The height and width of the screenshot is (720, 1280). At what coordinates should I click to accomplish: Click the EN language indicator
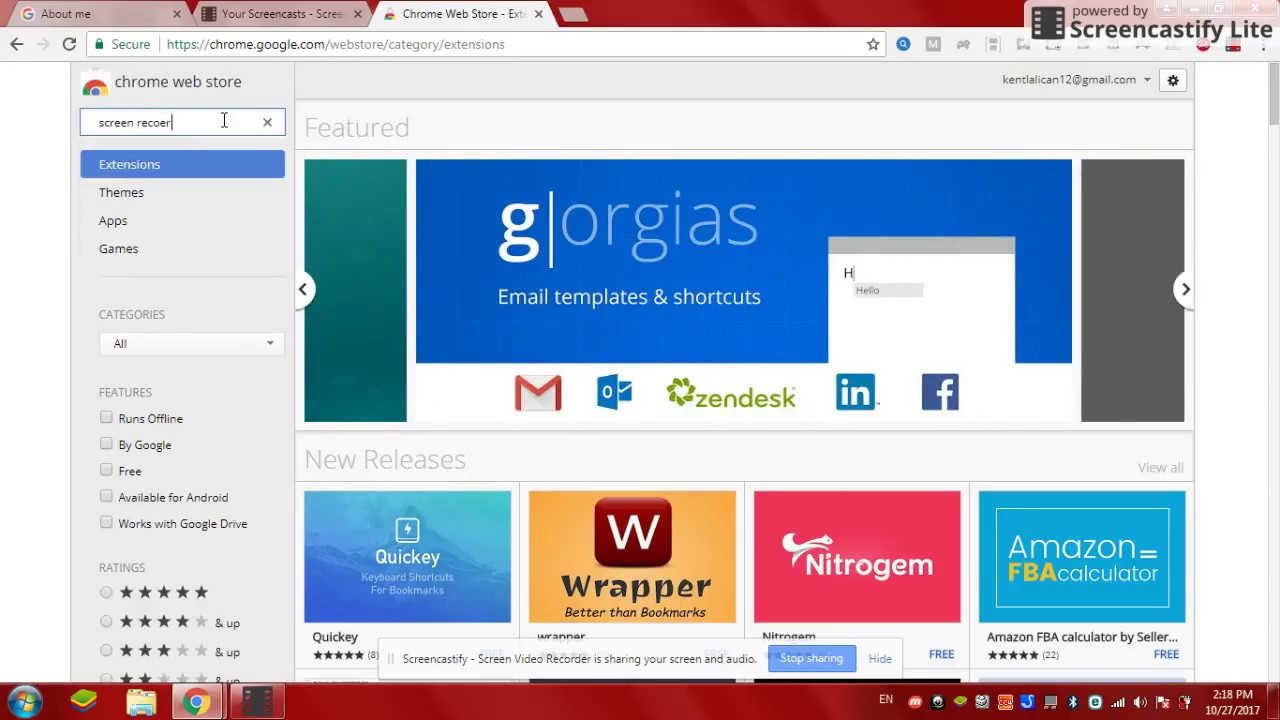pos(886,700)
